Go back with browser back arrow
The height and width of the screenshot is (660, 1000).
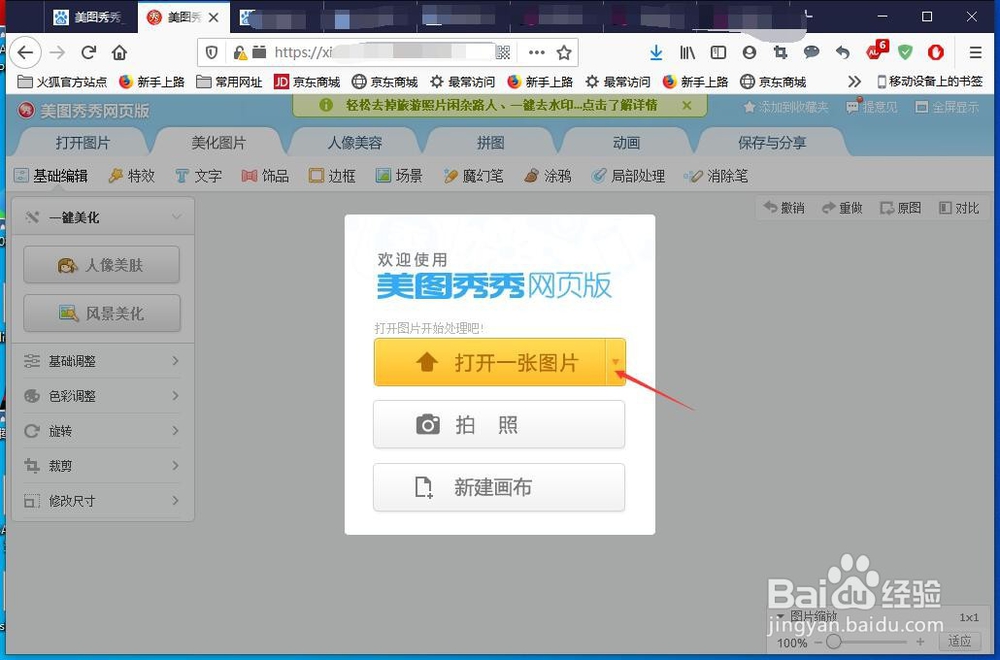pos(26,52)
